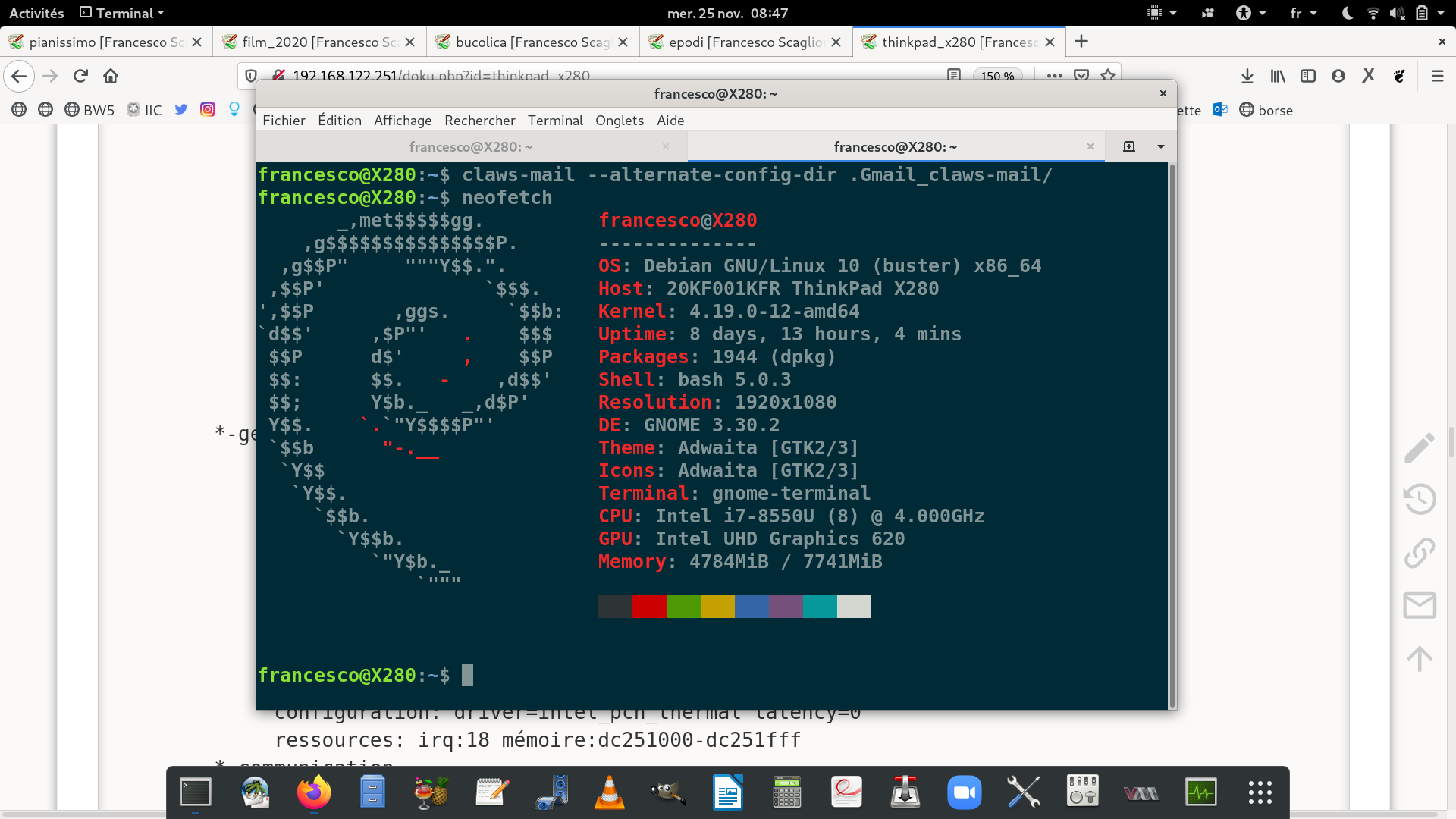Viewport: 1456px width, 819px height.
Task: Show all applications grid
Action: point(1260,792)
